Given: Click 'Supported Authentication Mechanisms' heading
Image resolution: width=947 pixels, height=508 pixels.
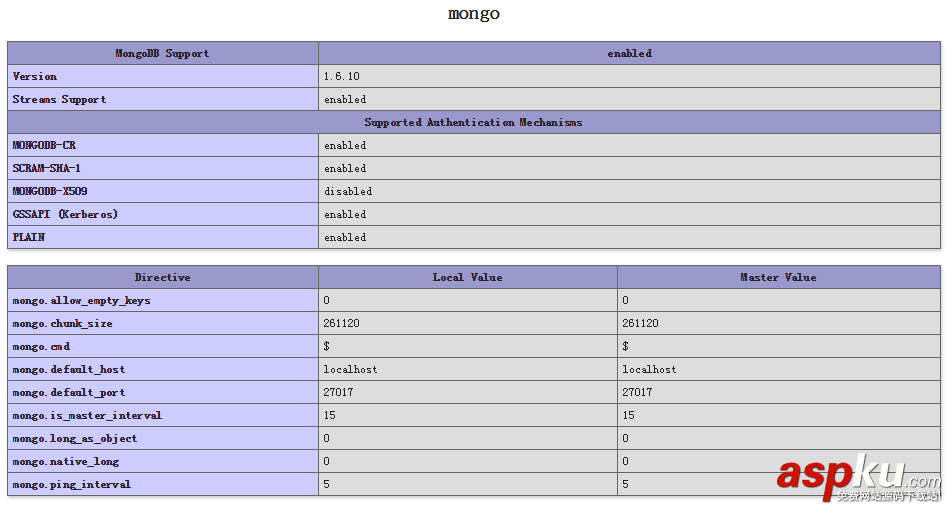Looking at the screenshot, I should 474,122.
